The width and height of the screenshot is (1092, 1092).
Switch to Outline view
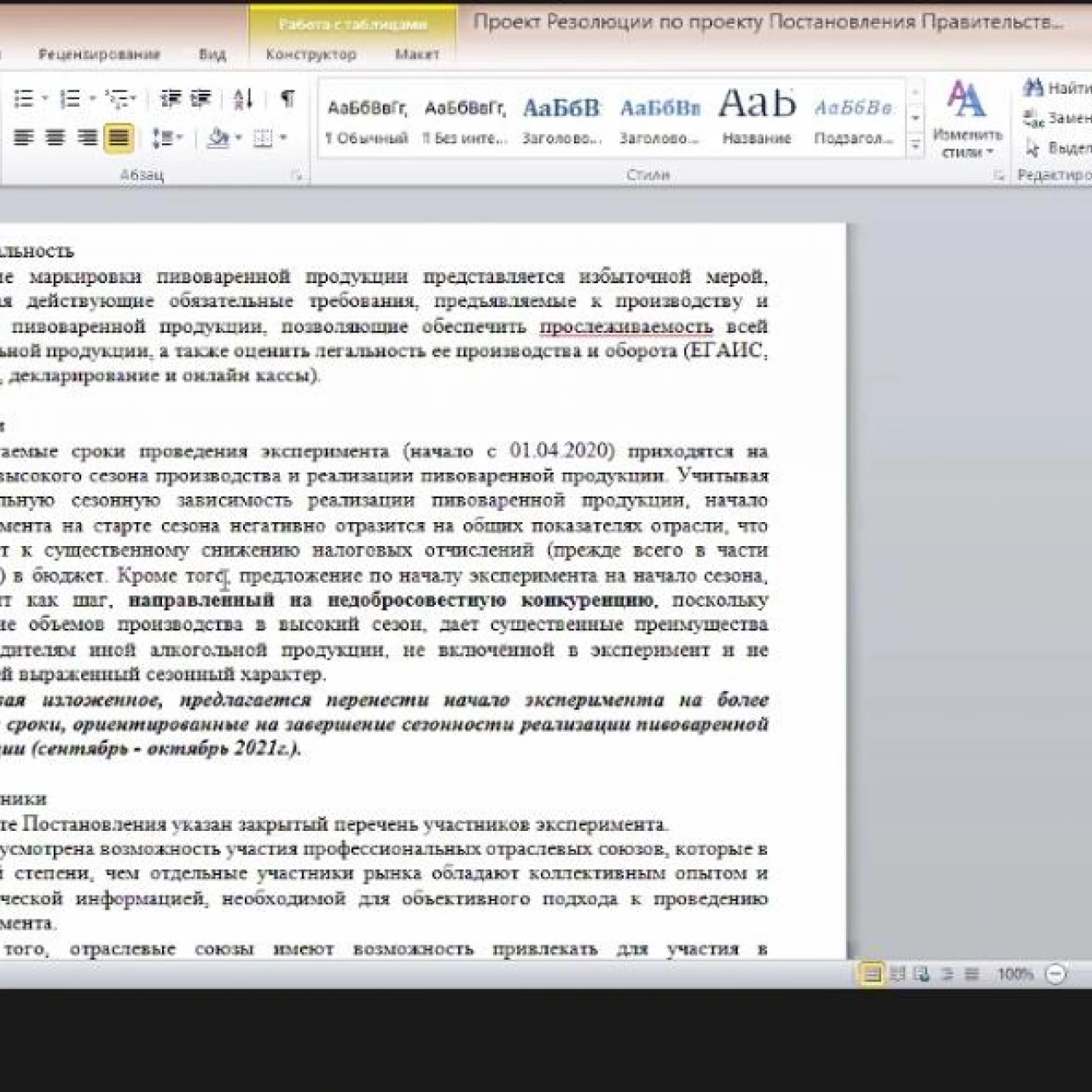coord(946,974)
